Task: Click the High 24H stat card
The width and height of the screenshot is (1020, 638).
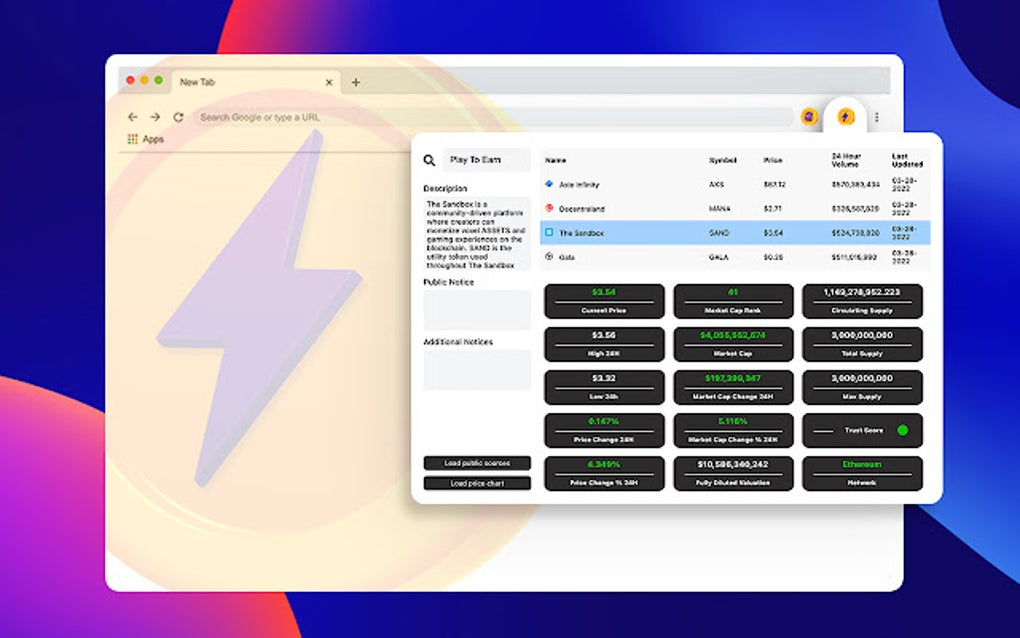Action: coord(604,344)
